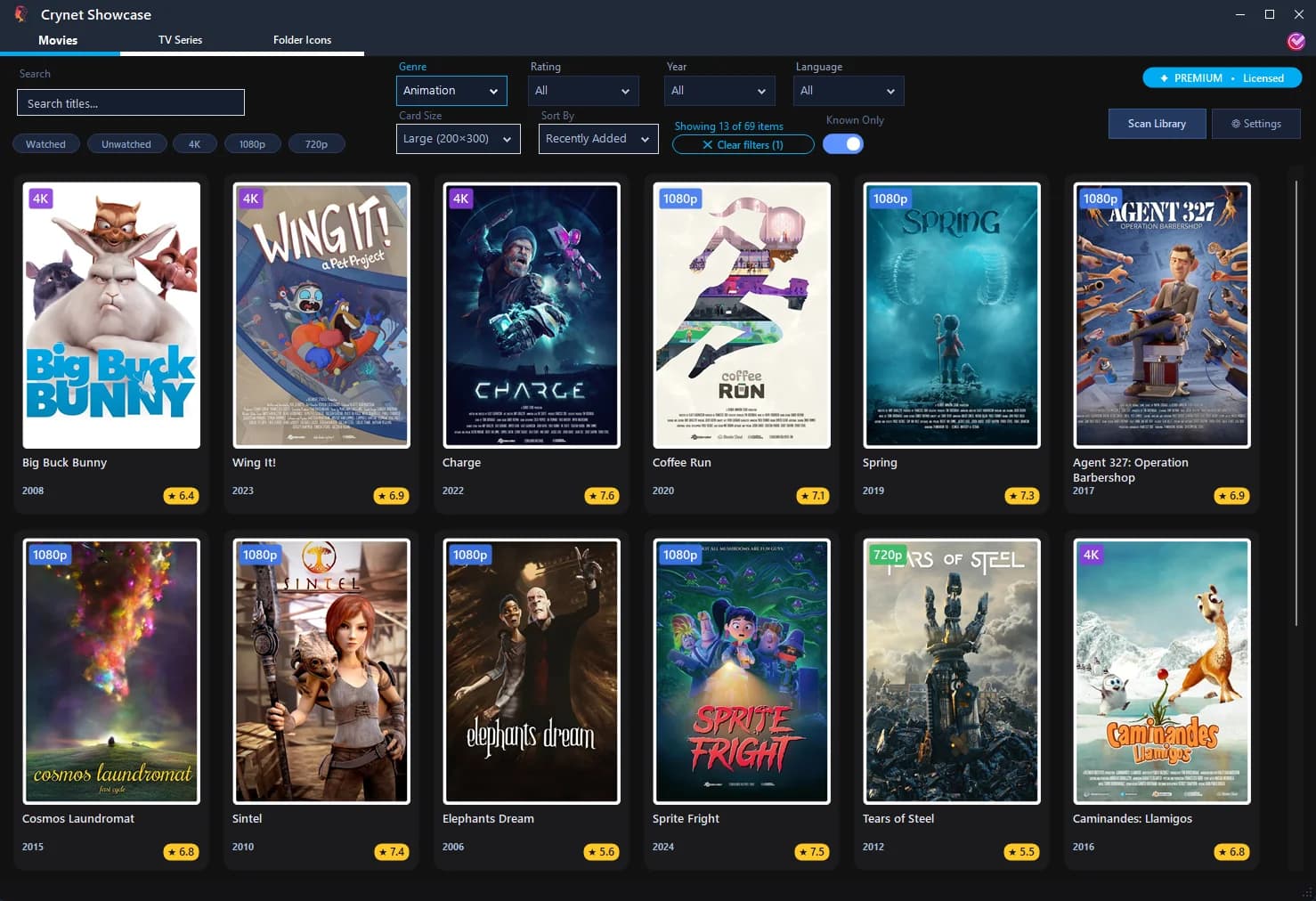Click the 1080p badge on Elephants Dream

click(x=470, y=555)
